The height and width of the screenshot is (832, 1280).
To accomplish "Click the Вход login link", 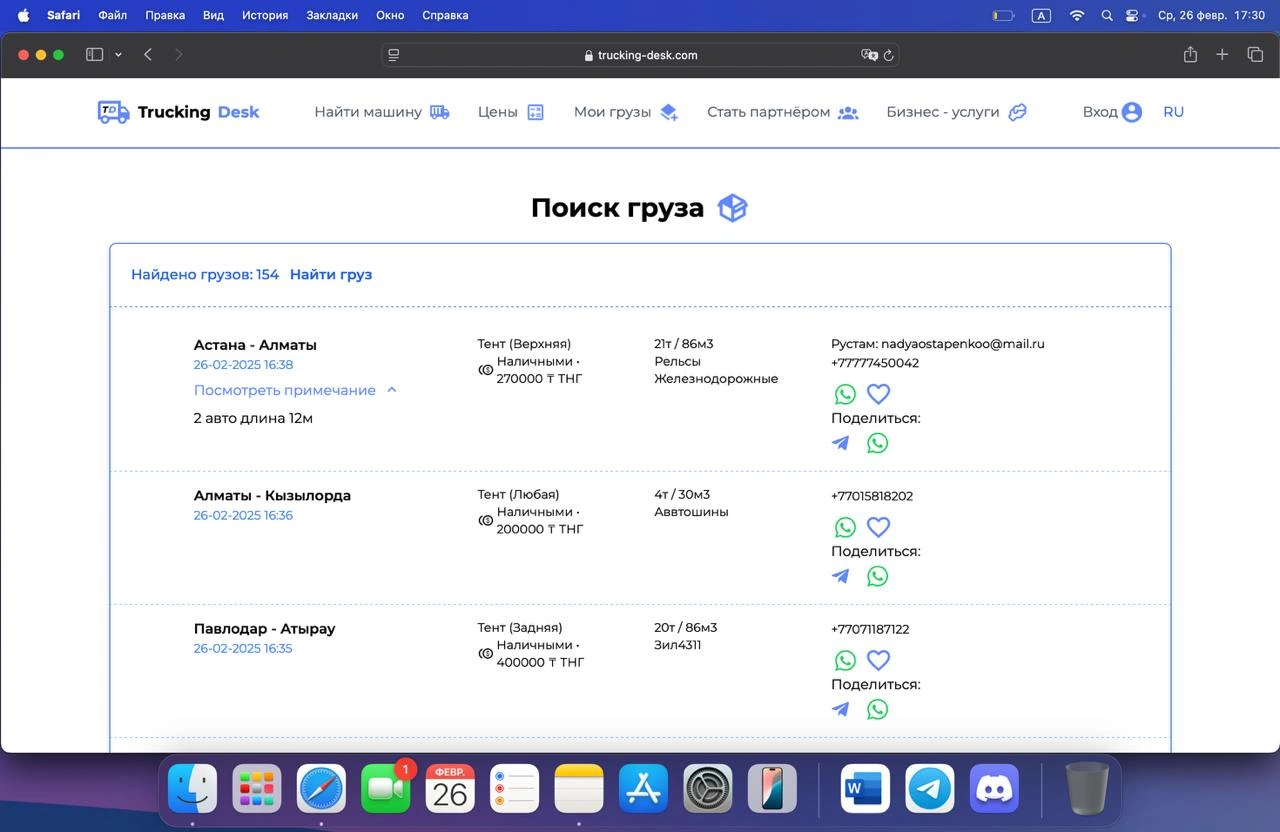I will [x=1112, y=112].
